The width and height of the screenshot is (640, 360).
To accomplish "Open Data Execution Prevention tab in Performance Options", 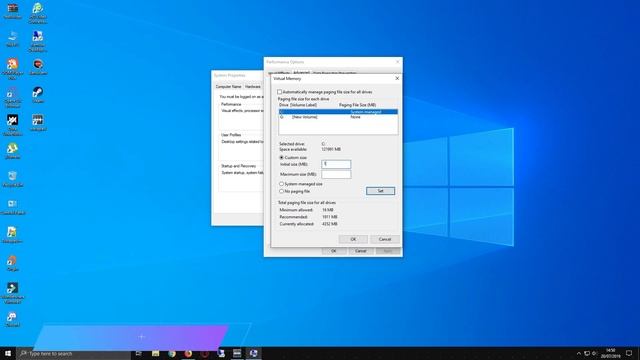I will 335,73.
